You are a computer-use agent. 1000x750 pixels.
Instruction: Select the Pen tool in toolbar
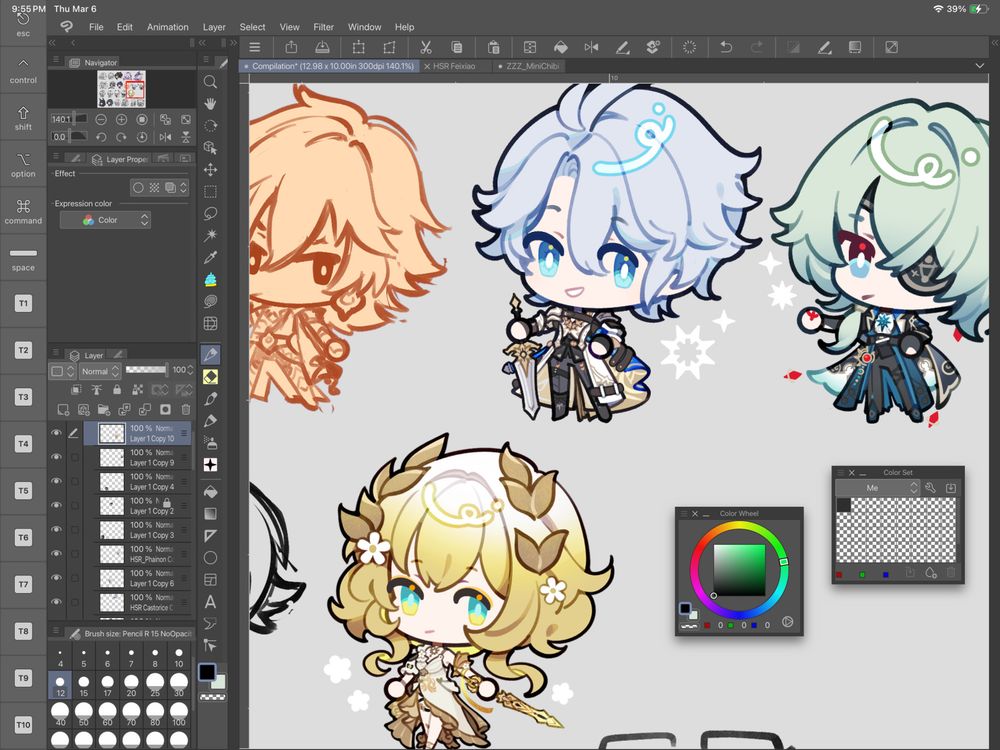[x=210, y=355]
